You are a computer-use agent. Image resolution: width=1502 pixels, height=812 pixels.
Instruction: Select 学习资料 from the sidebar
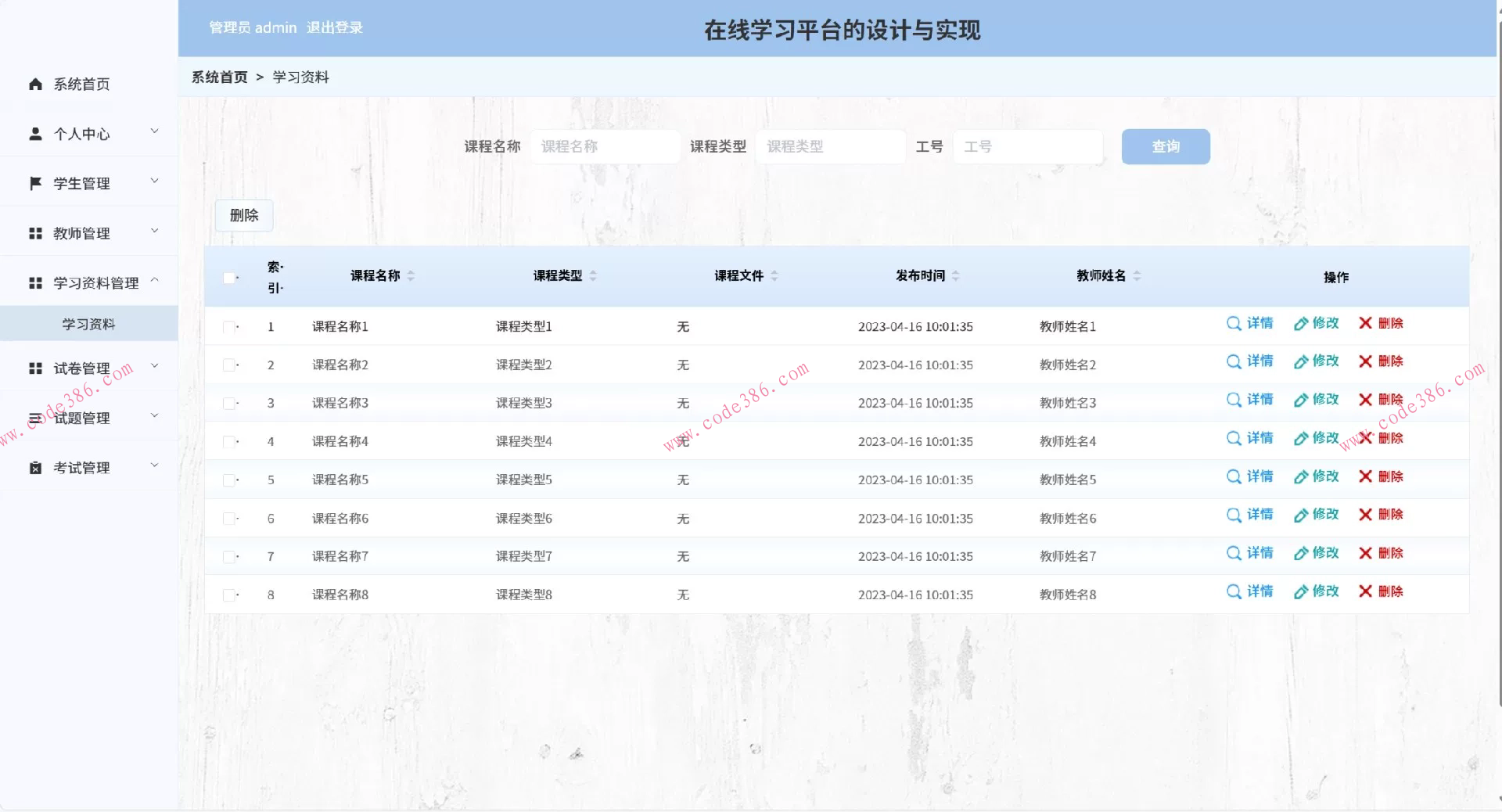click(x=88, y=323)
